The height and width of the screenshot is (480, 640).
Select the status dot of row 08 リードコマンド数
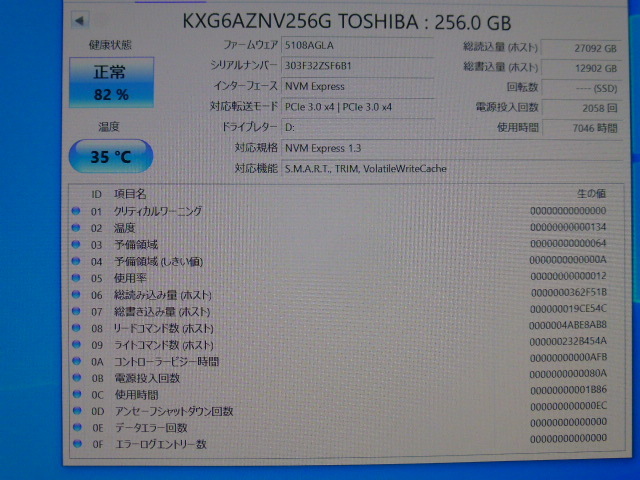pyautogui.click(x=76, y=328)
